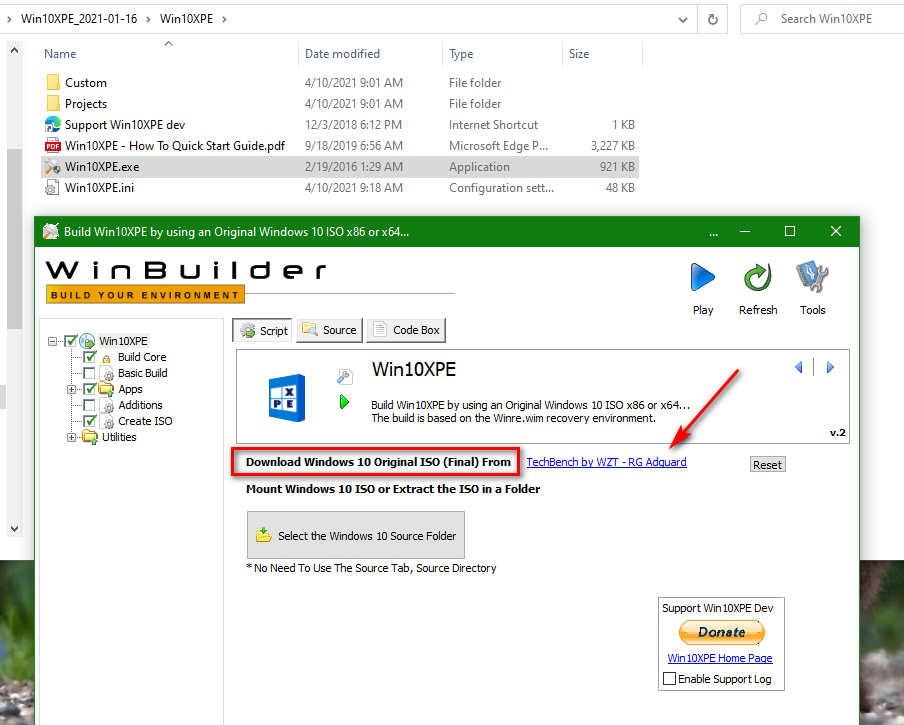This screenshot has height=725, width=904.
Task: Select the Additions tree item label
Action: coord(140,405)
